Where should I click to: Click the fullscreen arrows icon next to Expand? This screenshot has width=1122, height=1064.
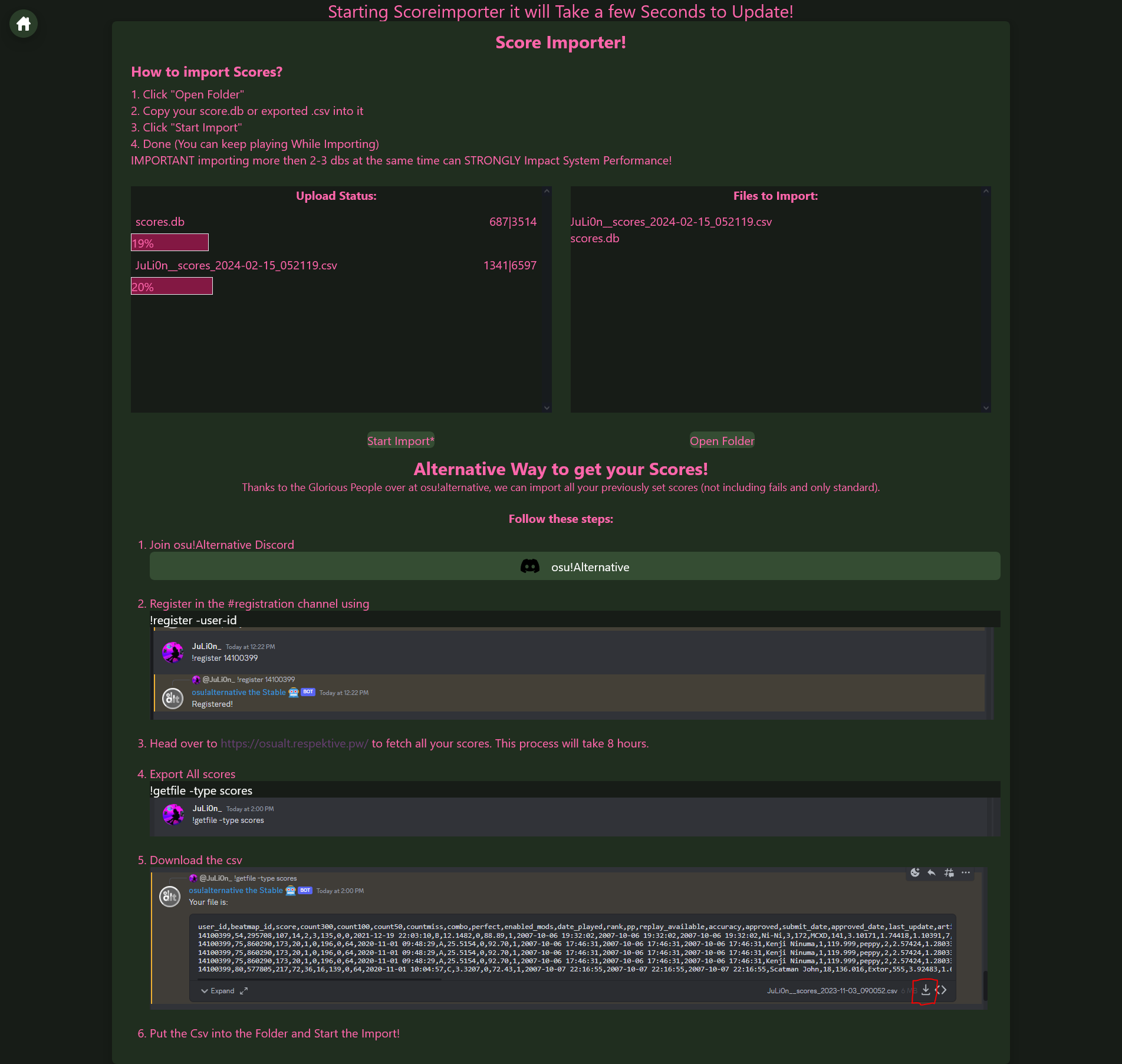pos(244,991)
